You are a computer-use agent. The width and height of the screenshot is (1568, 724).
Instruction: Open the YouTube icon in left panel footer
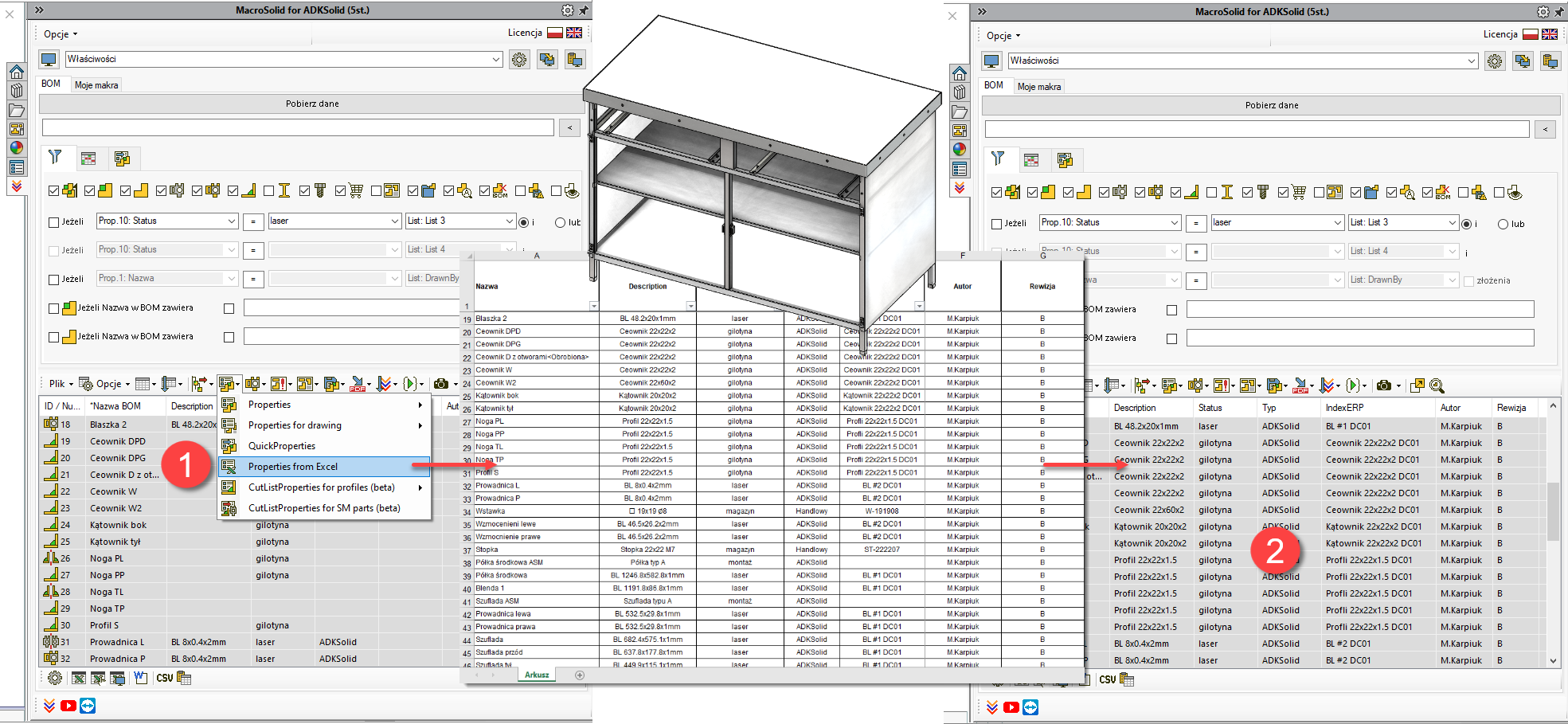click(68, 706)
